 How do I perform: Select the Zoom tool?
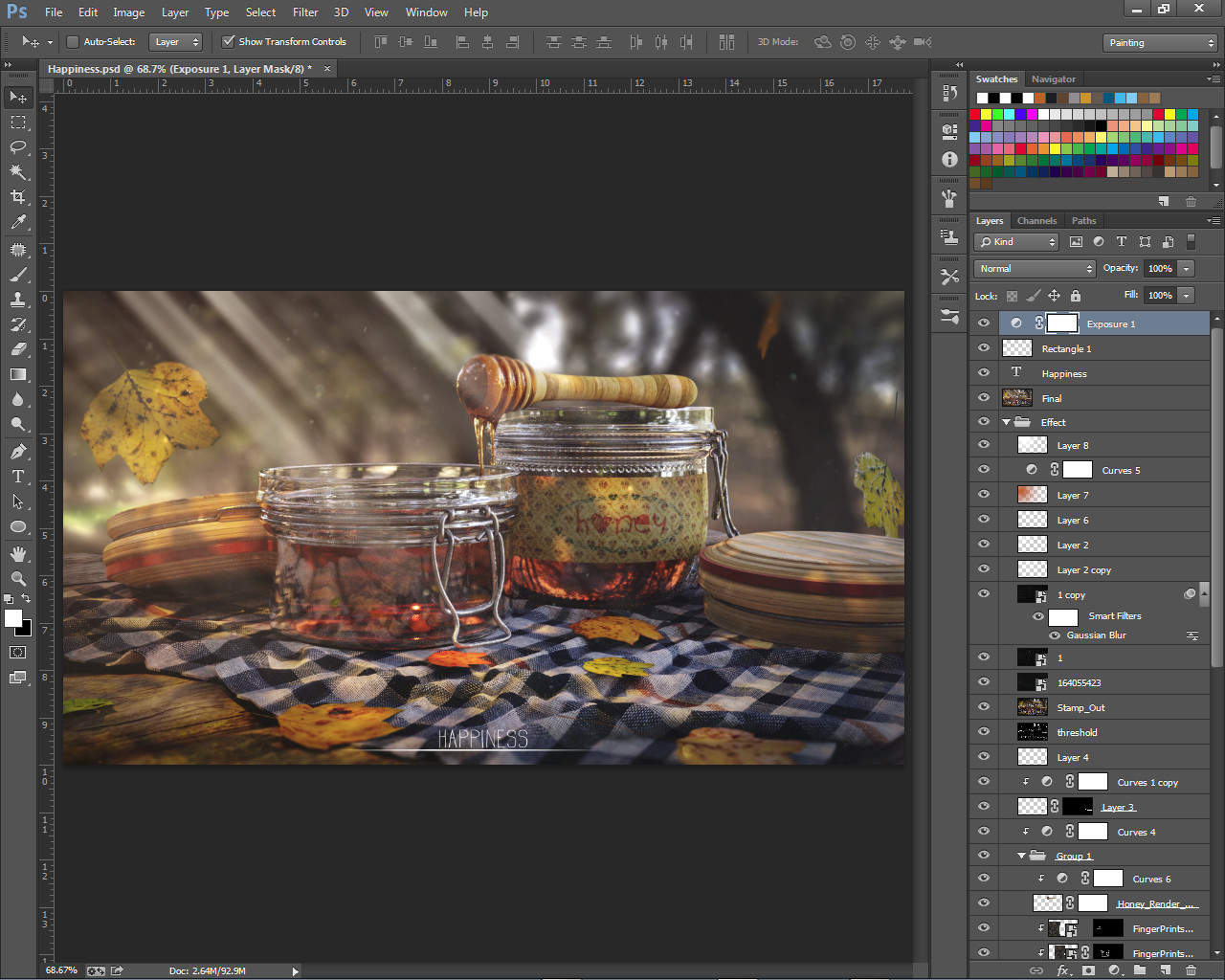(x=18, y=579)
